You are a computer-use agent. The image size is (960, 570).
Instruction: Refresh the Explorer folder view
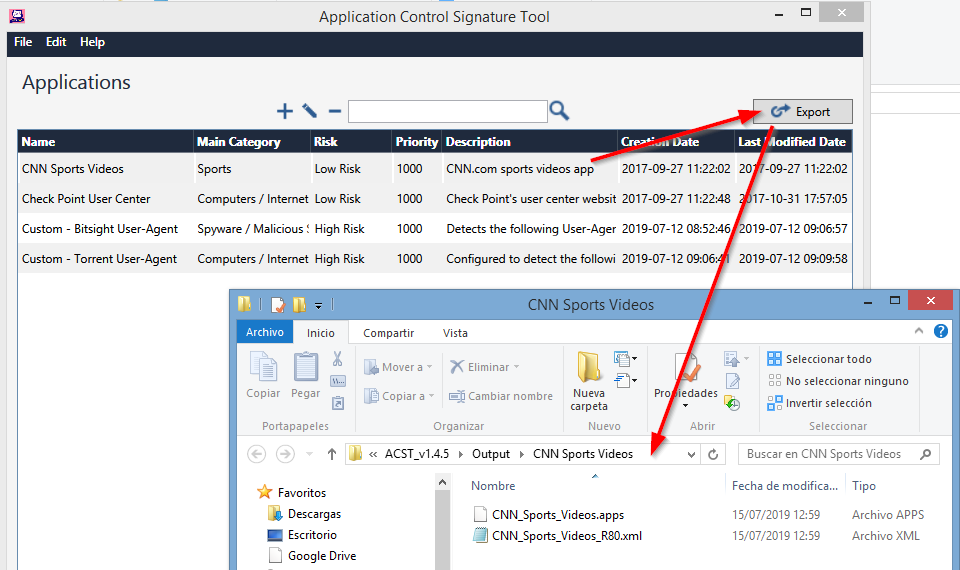pos(713,454)
